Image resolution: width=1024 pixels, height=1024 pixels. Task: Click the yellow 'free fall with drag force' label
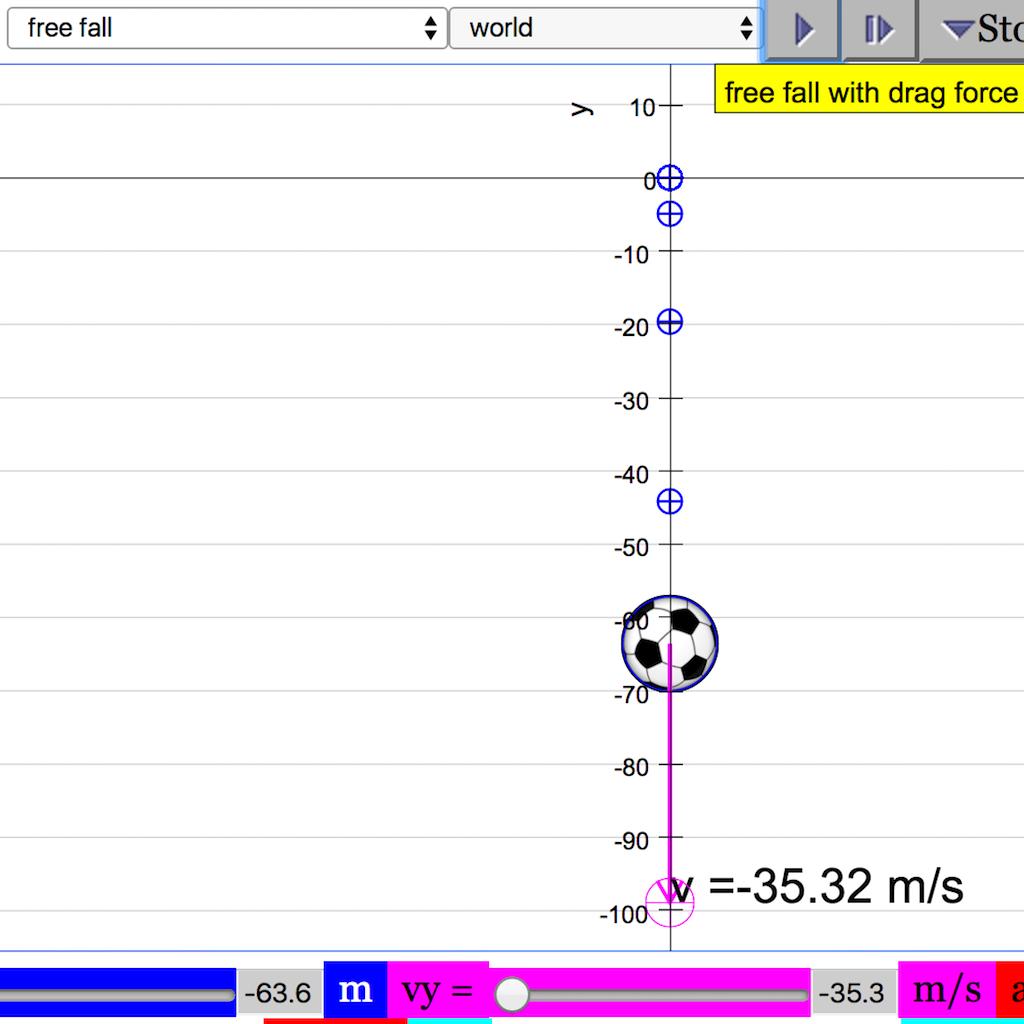pos(869,89)
